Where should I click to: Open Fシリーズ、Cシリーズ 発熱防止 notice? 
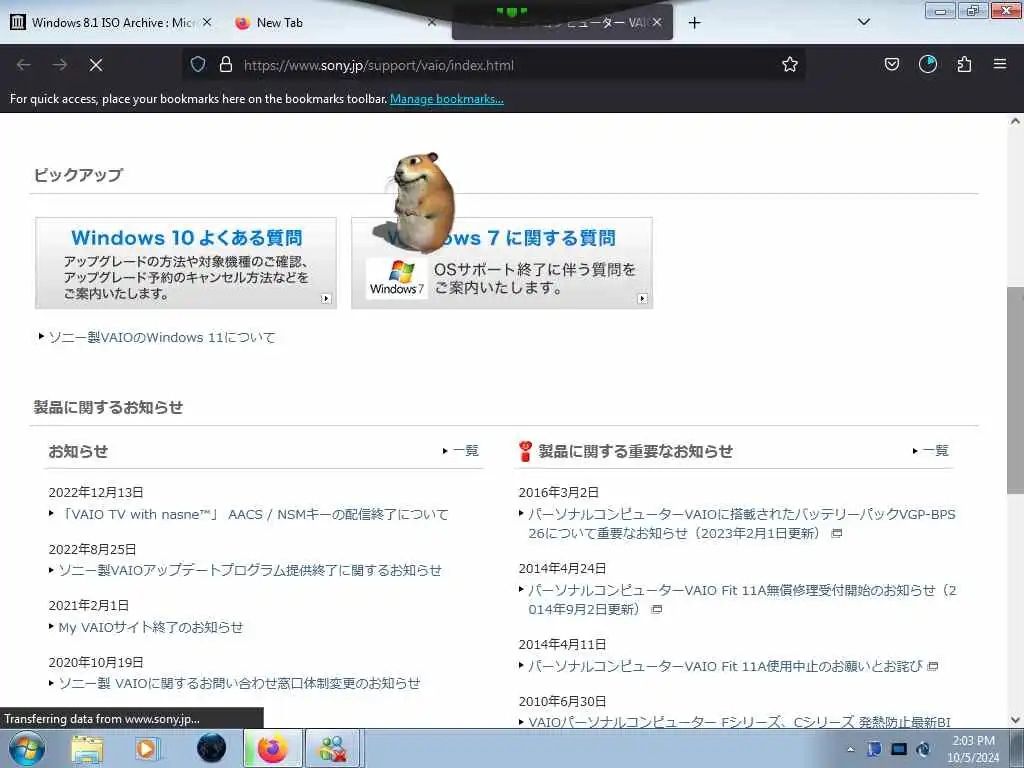(x=739, y=722)
